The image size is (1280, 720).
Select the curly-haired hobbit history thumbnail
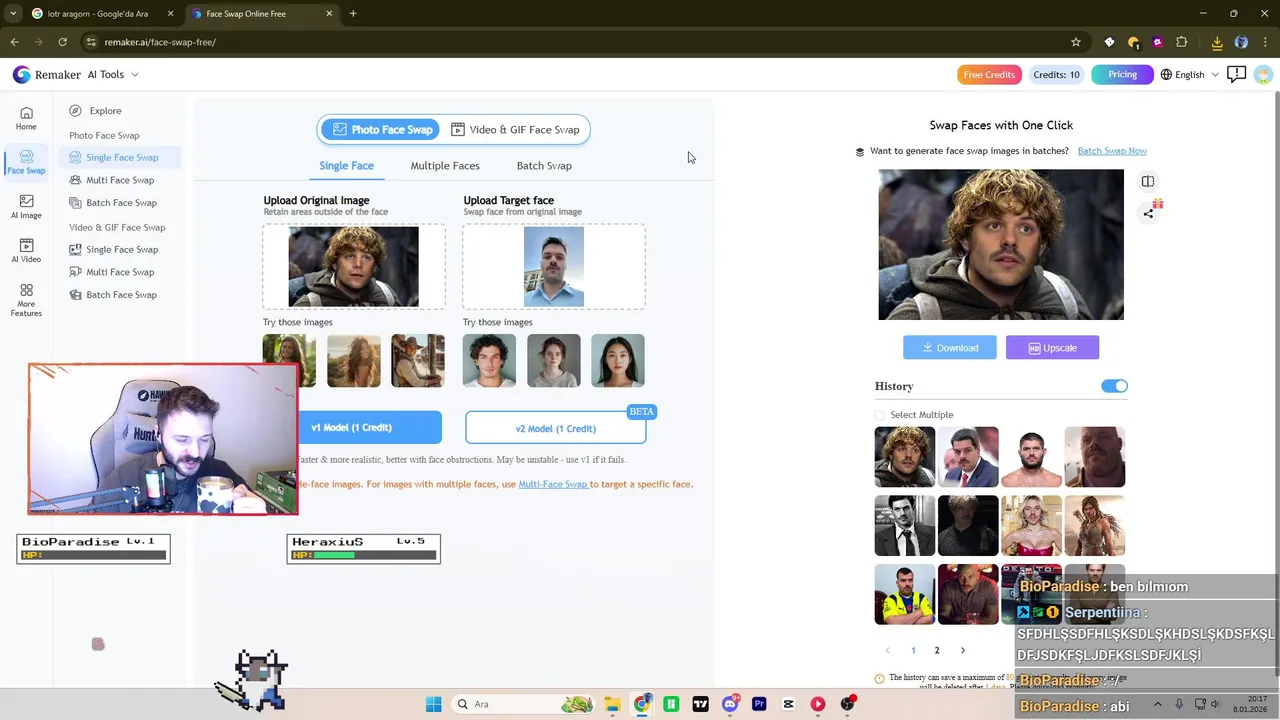(x=905, y=457)
